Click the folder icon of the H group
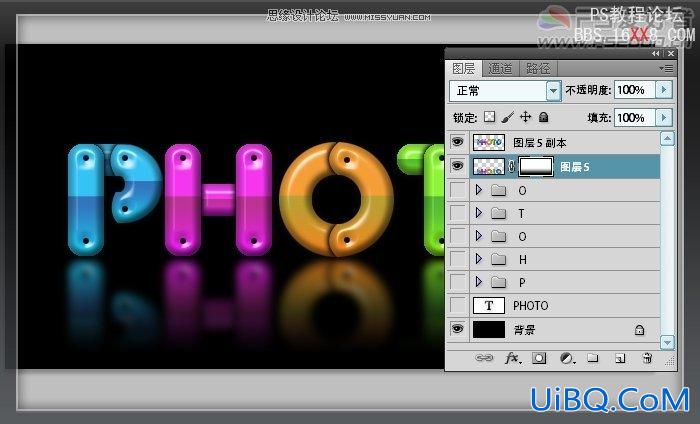This screenshot has width=700, height=424. click(x=498, y=259)
